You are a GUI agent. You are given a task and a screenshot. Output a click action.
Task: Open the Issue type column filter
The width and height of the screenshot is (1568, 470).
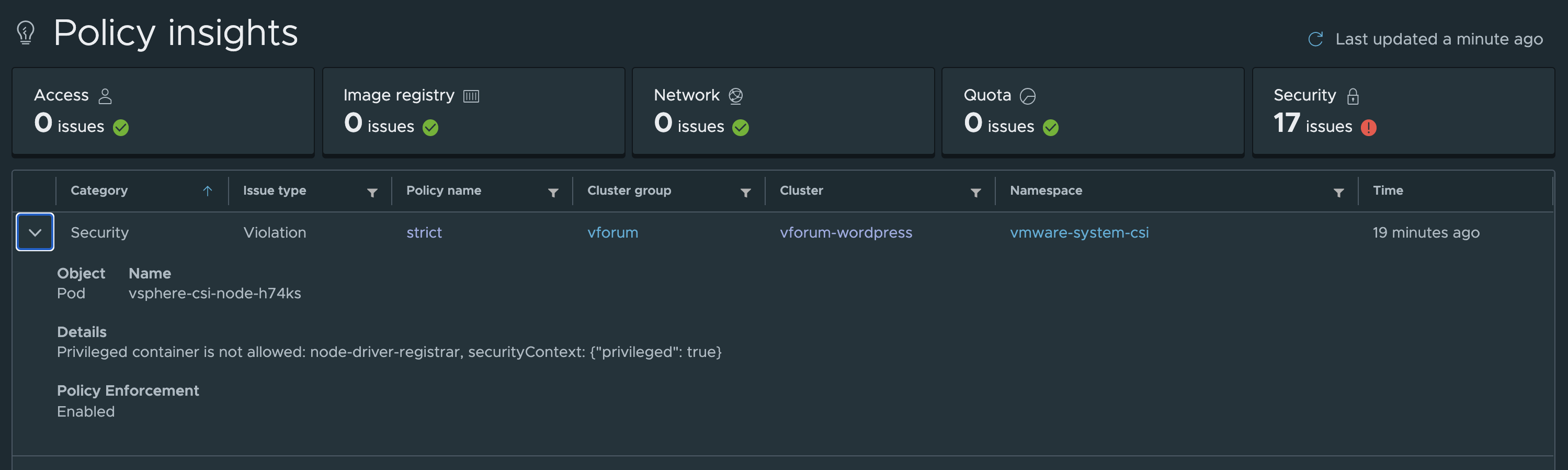(372, 193)
